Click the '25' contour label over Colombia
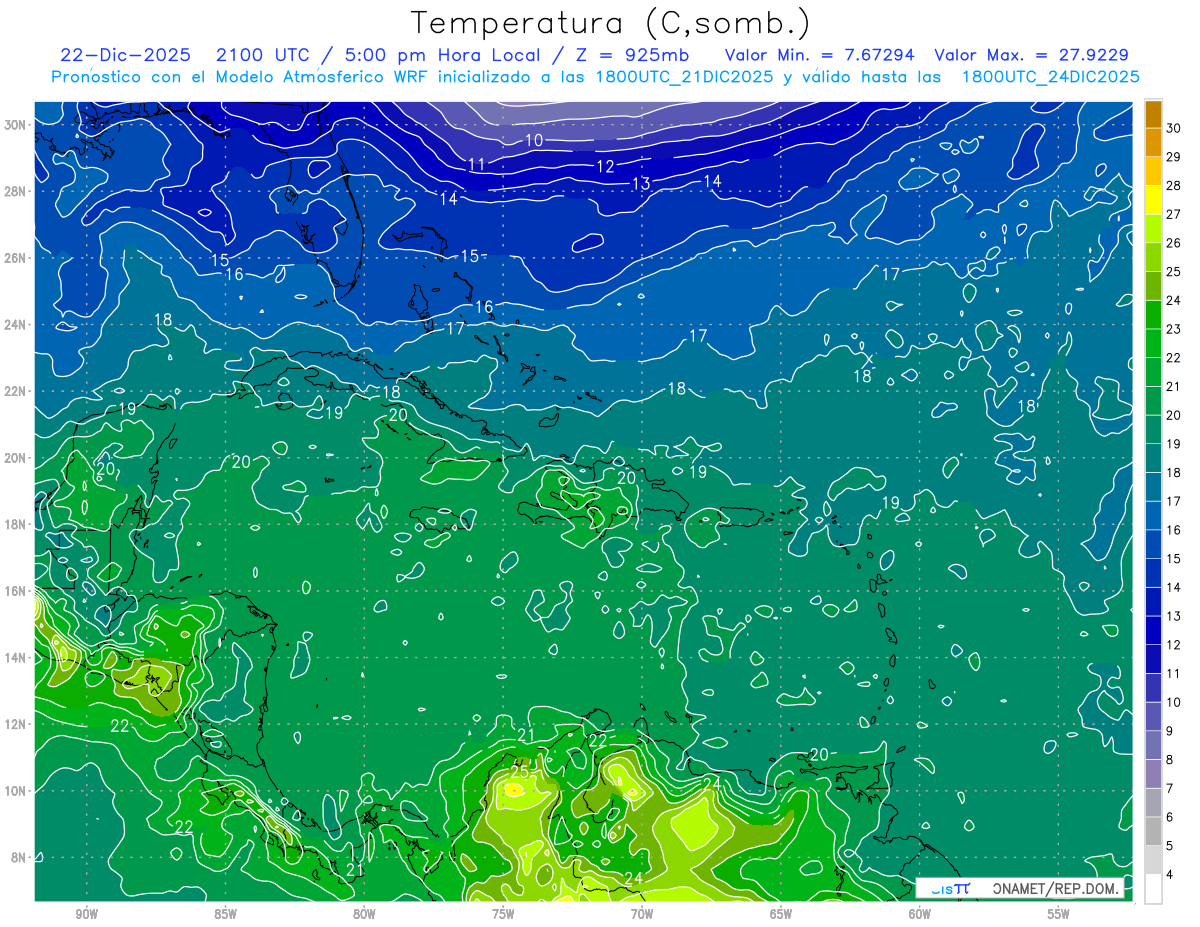Viewport: 1200px width, 927px height. (520, 772)
